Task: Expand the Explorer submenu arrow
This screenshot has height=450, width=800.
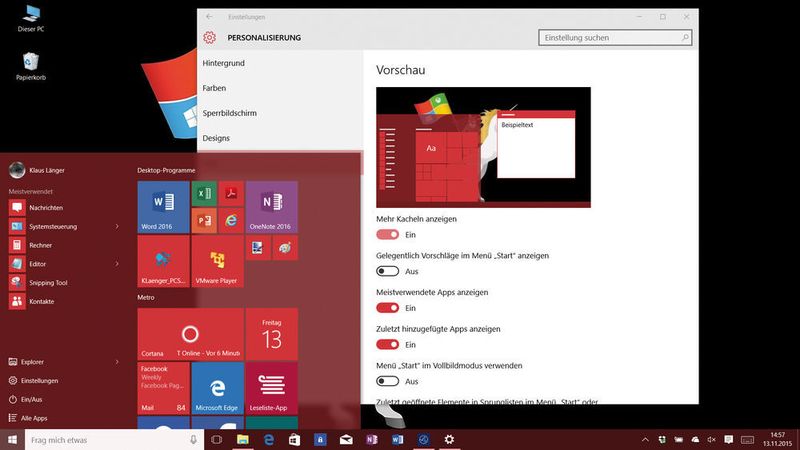Action: pyautogui.click(x=117, y=362)
